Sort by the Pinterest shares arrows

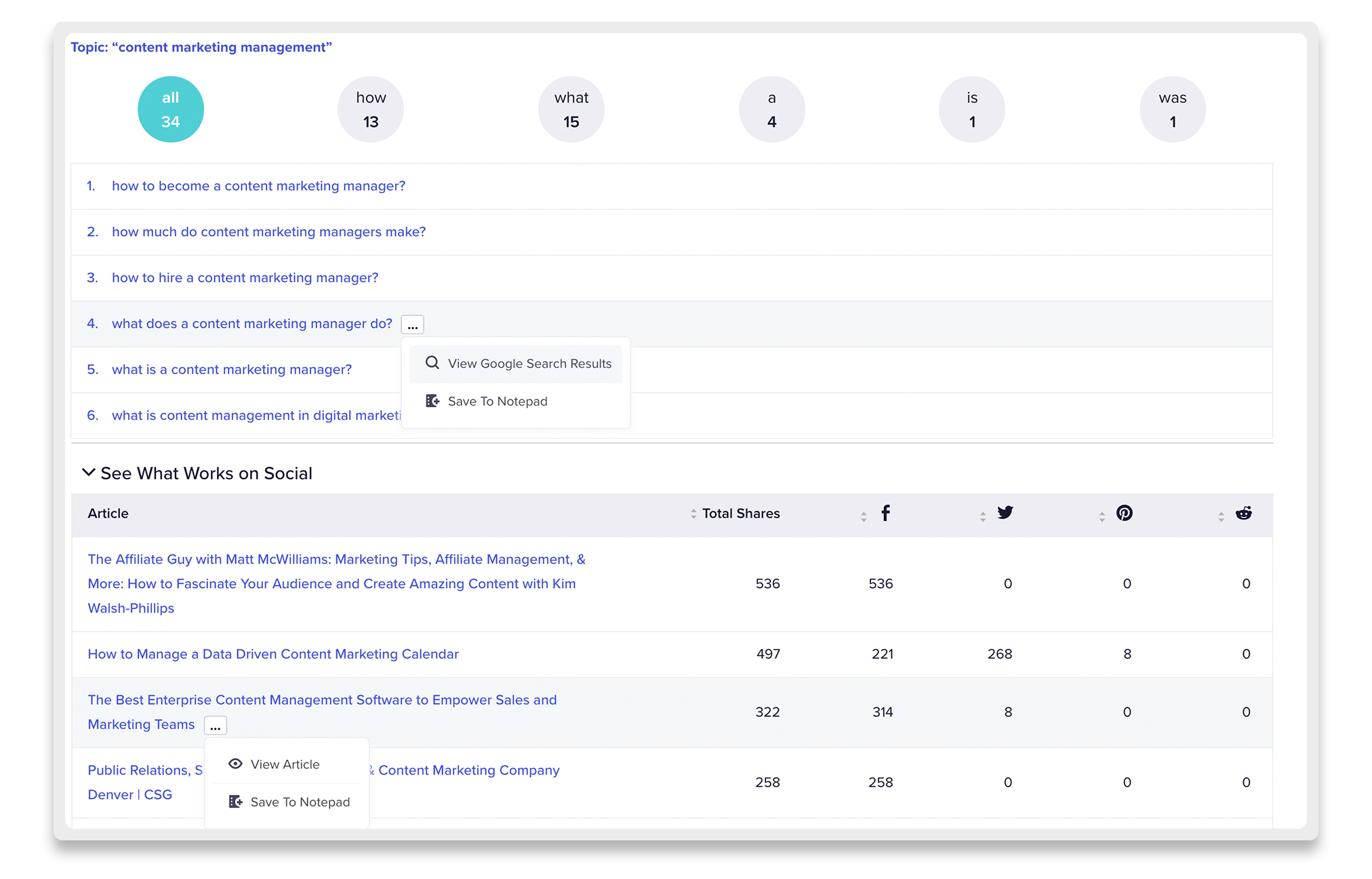click(x=1102, y=517)
